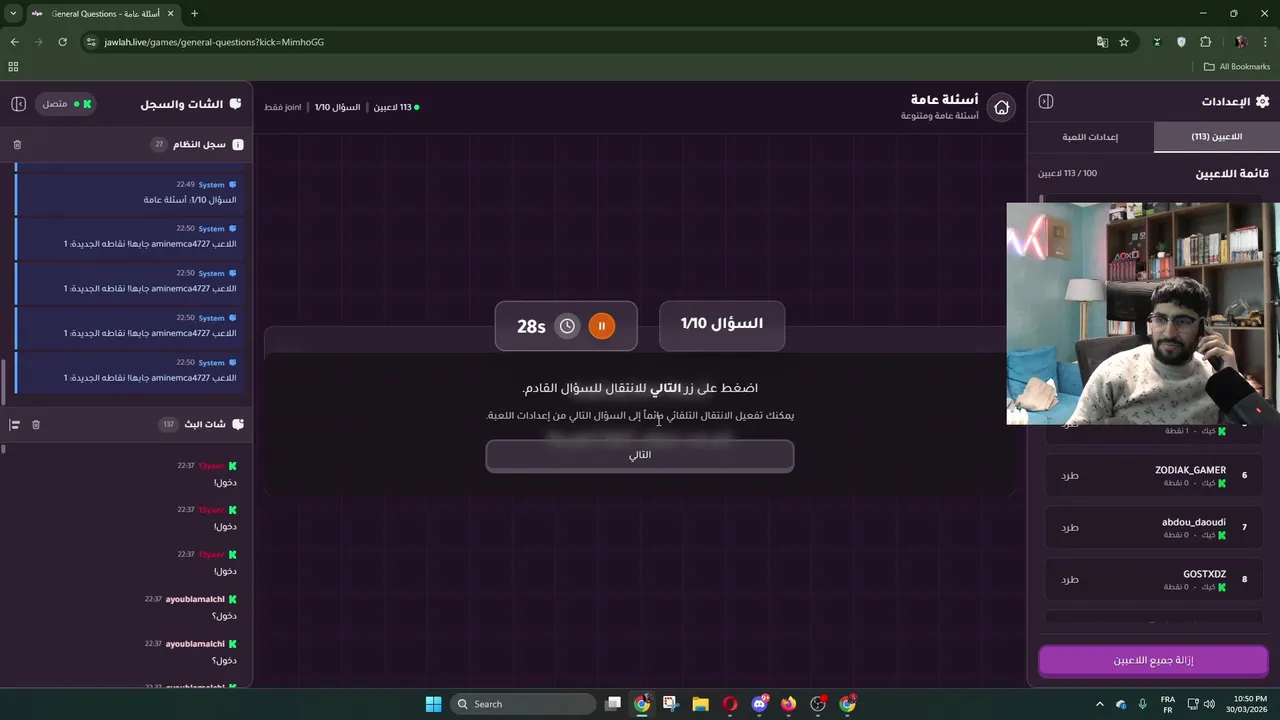The image size is (1280, 720).
Task: Kick player abdou_daoudi with طرد
Action: [x=1070, y=527]
